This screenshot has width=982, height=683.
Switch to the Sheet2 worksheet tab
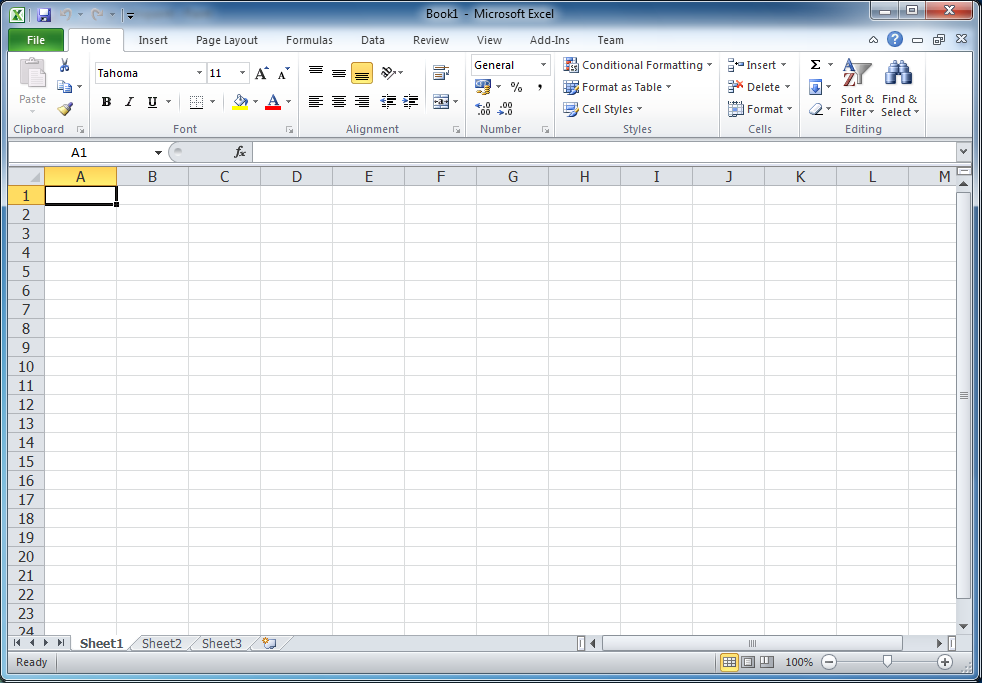(x=162, y=644)
